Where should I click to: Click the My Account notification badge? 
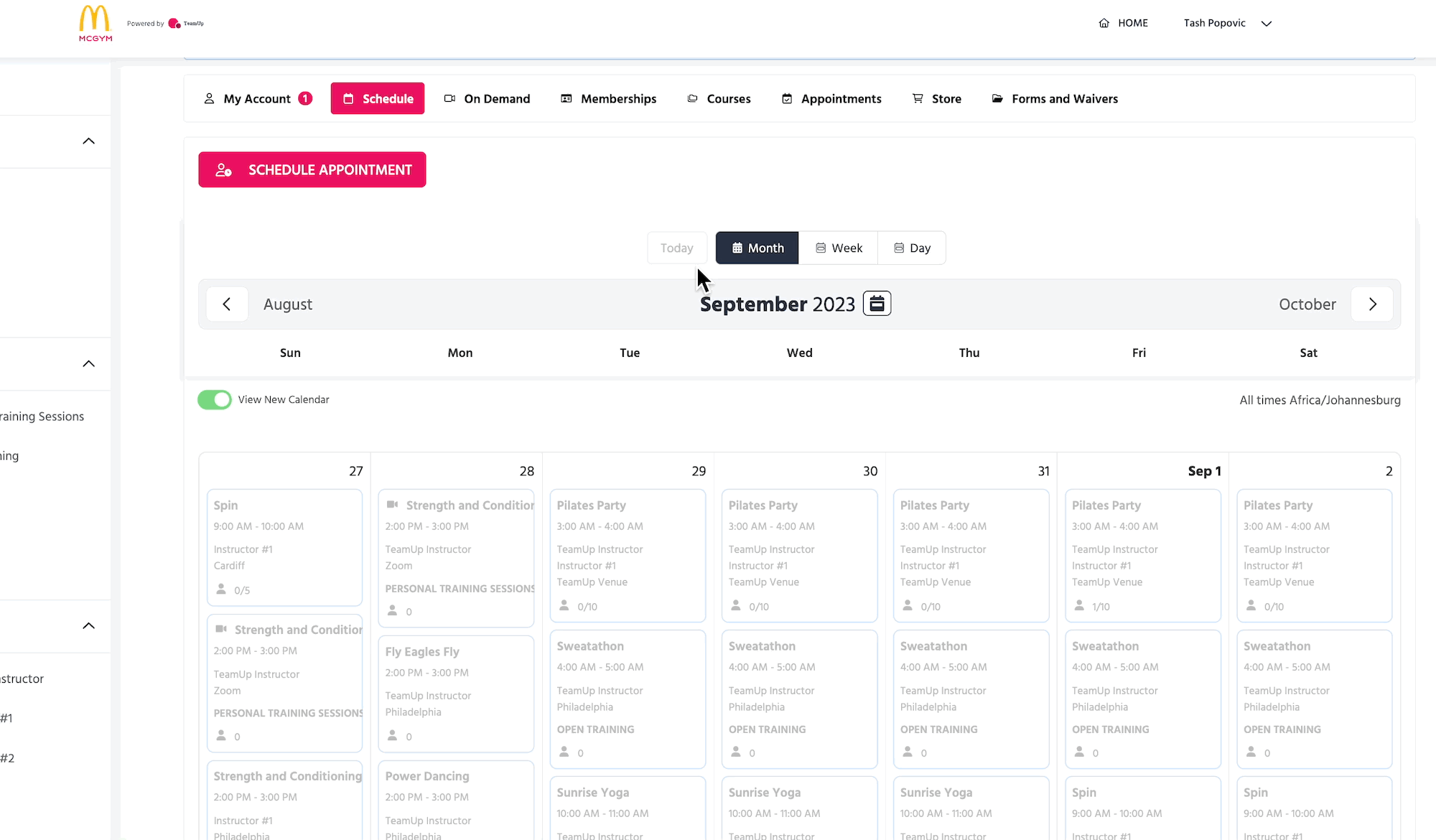point(305,98)
